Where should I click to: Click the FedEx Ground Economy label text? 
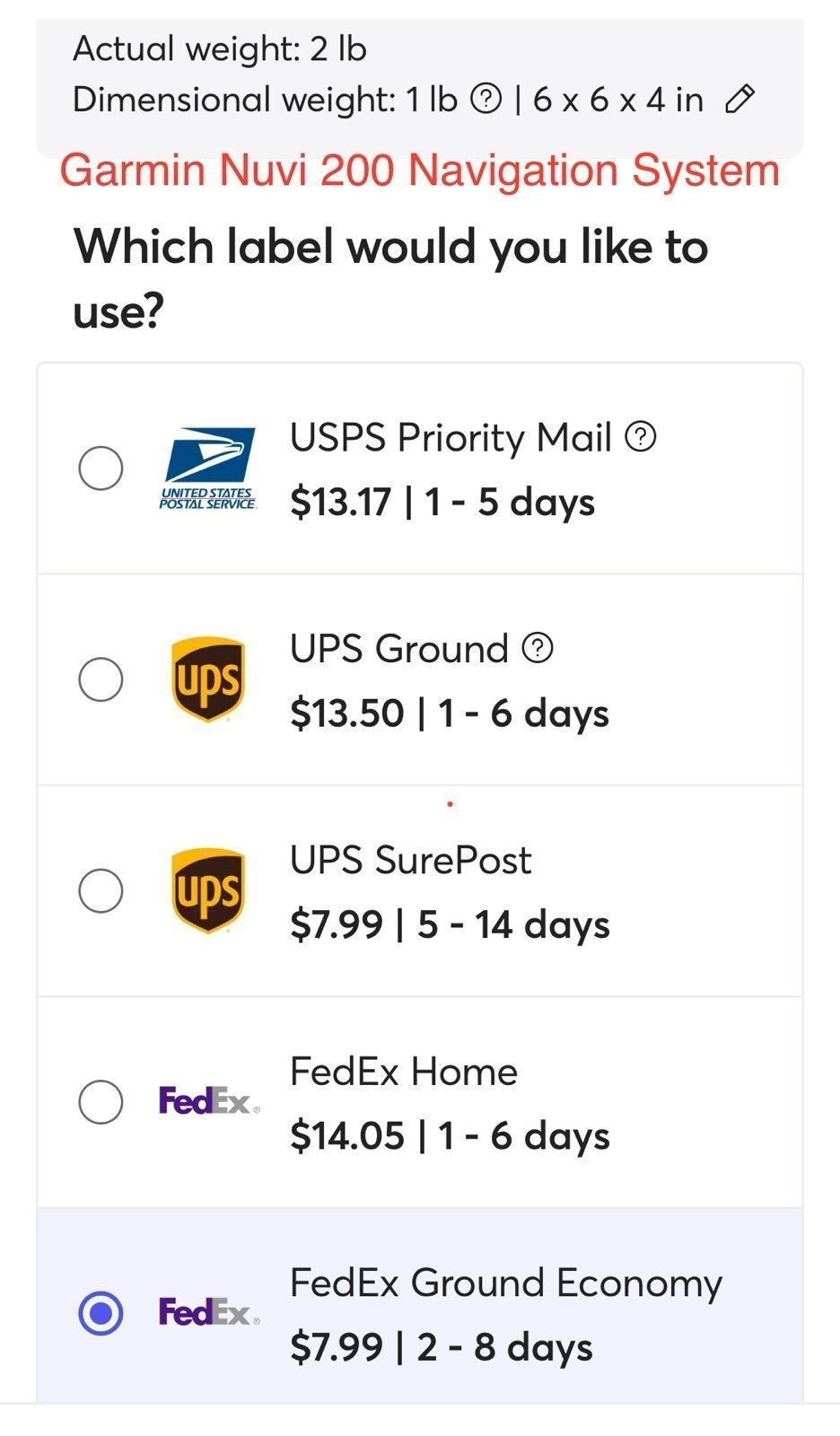(506, 1283)
